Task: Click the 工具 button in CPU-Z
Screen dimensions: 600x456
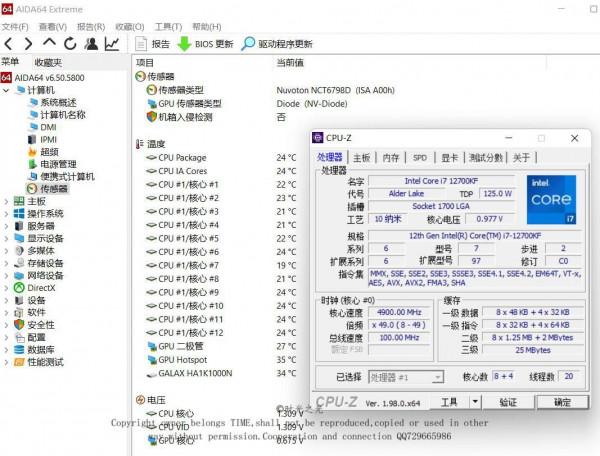Action: pos(449,402)
